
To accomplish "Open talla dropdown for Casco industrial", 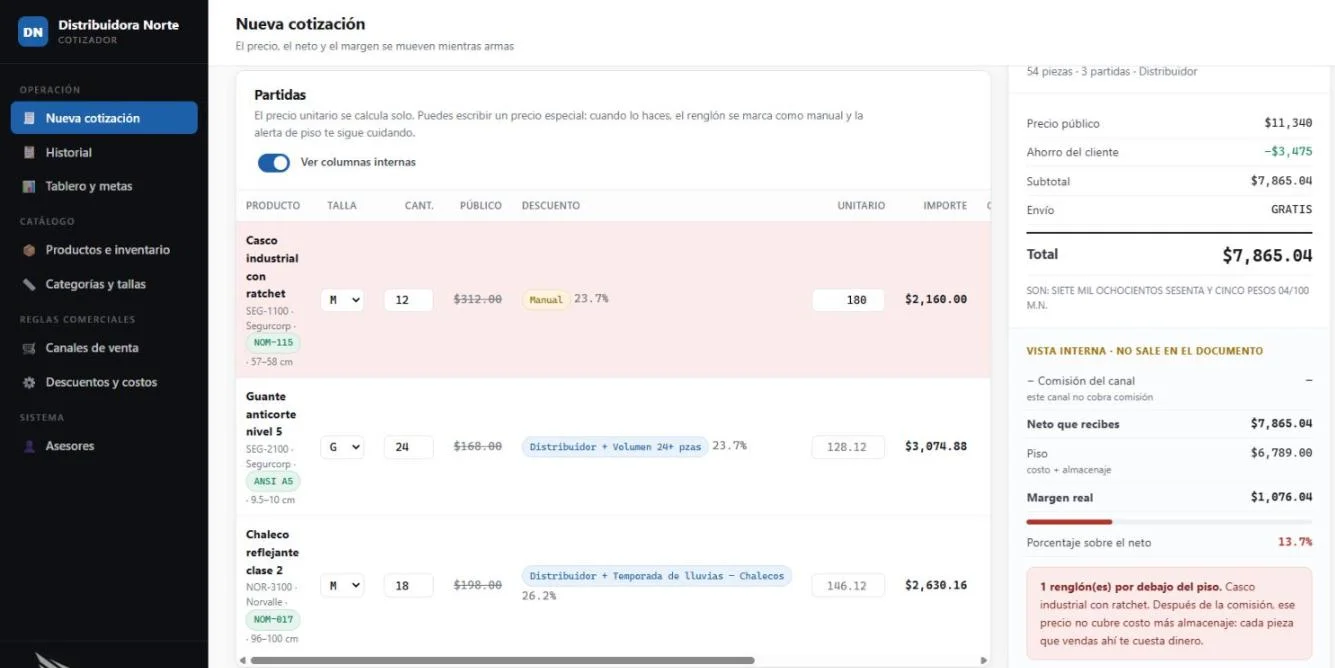I will (342, 300).
